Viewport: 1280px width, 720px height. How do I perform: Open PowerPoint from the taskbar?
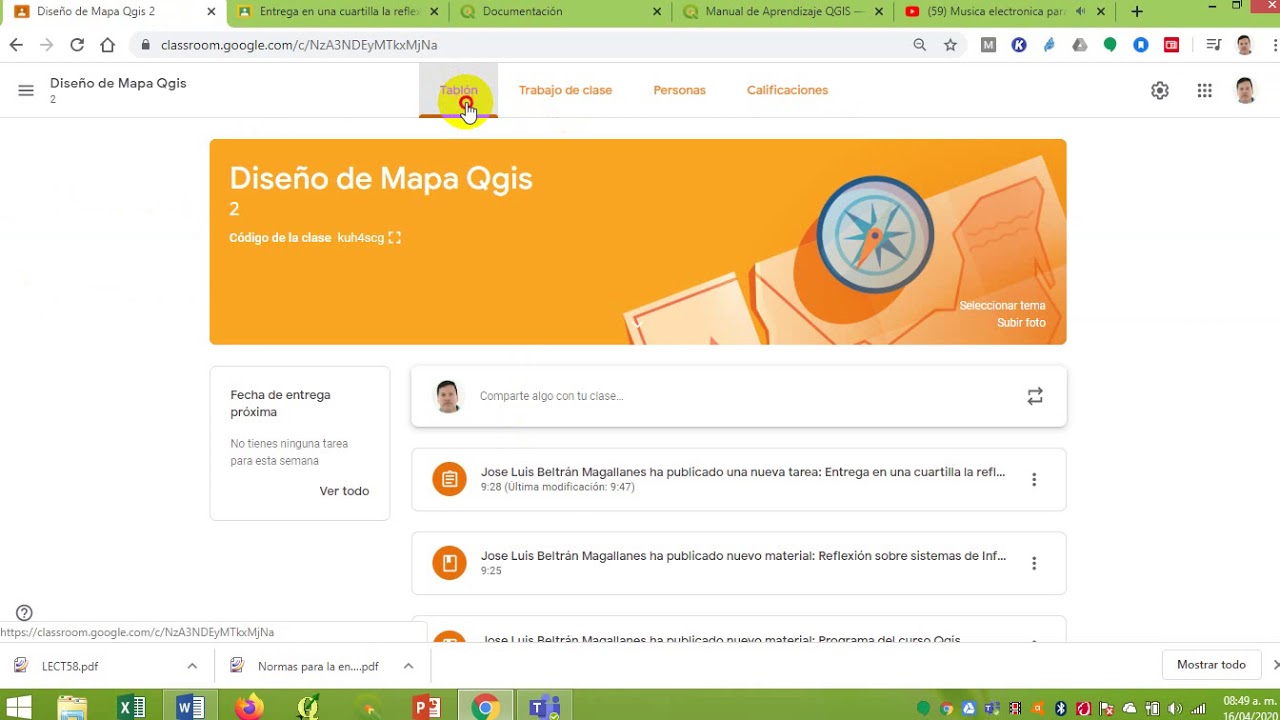click(427, 708)
